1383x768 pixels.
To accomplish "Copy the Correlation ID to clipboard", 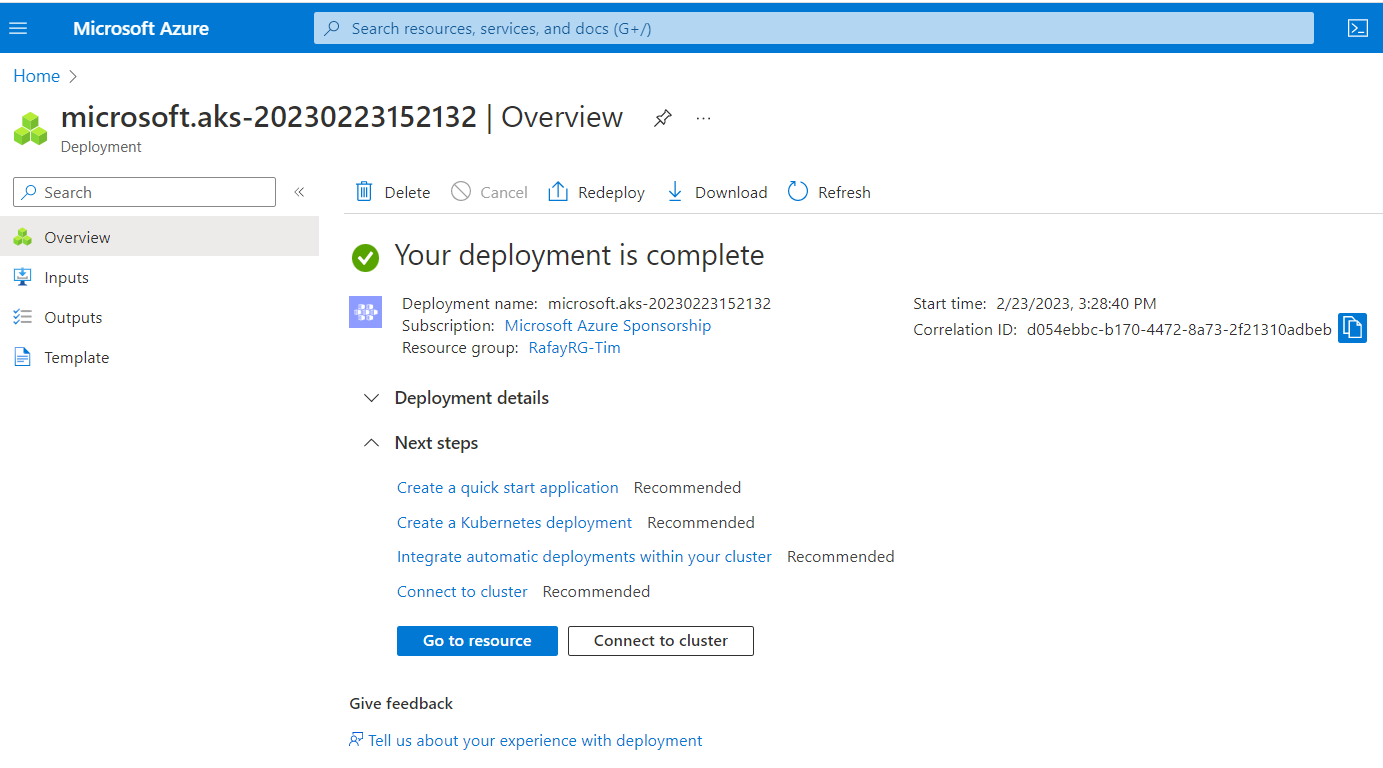I will tap(1352, 328).
